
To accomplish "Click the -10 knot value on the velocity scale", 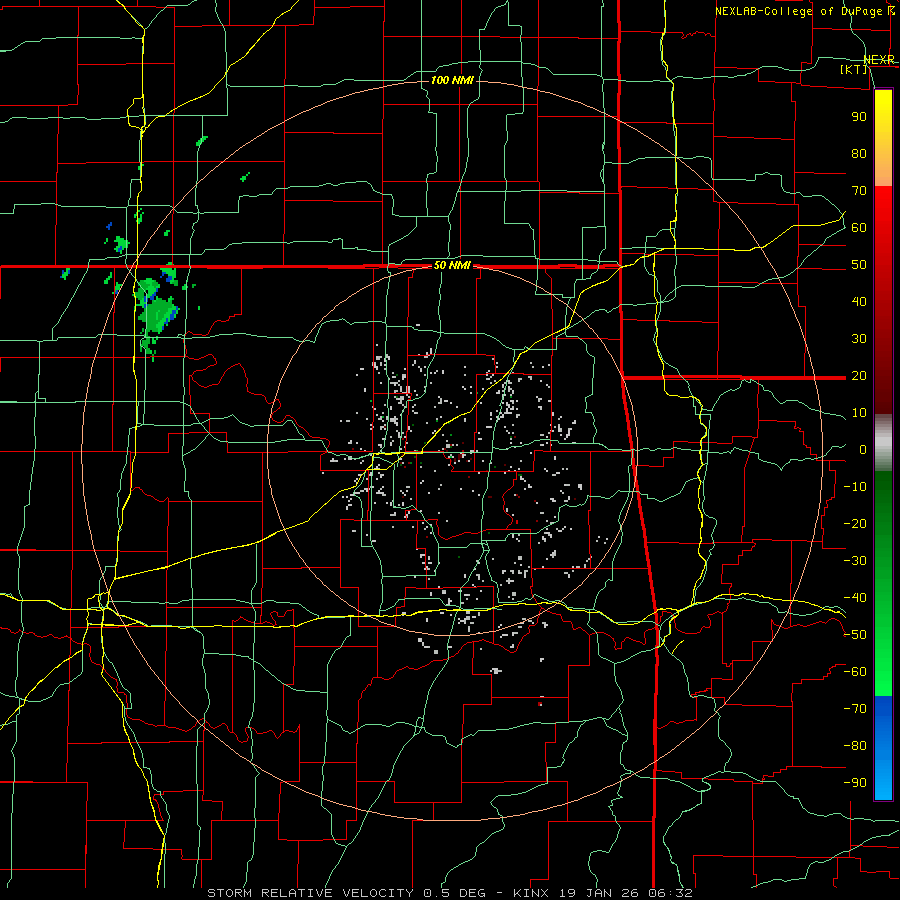I will coord(855,487).
